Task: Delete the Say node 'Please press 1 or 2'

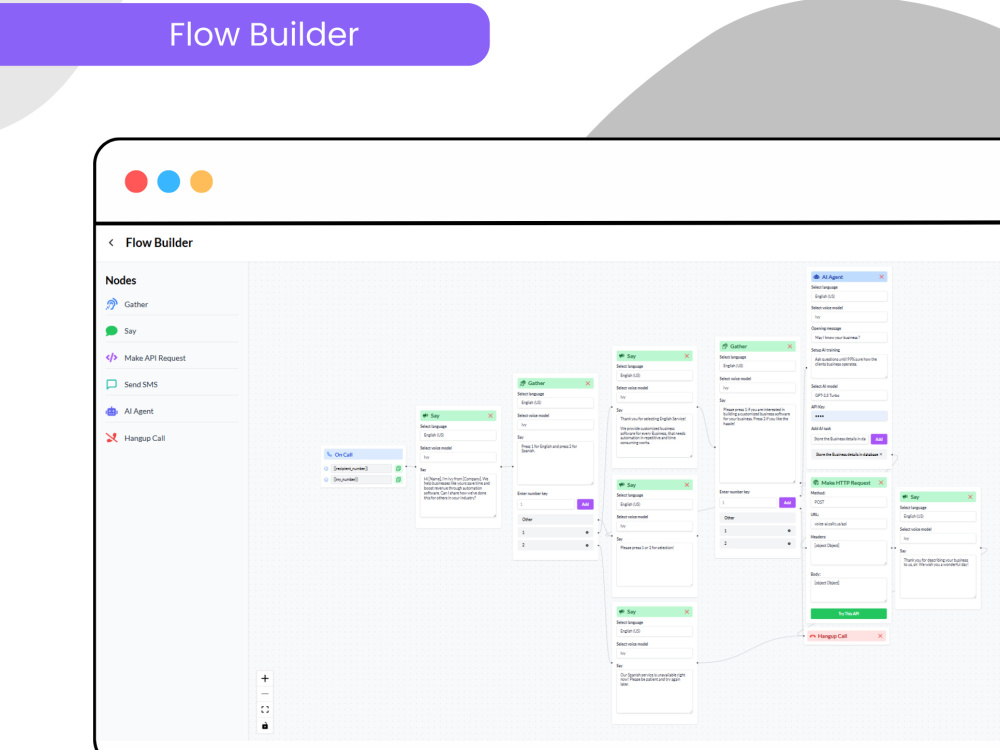Action: (687, 485)
